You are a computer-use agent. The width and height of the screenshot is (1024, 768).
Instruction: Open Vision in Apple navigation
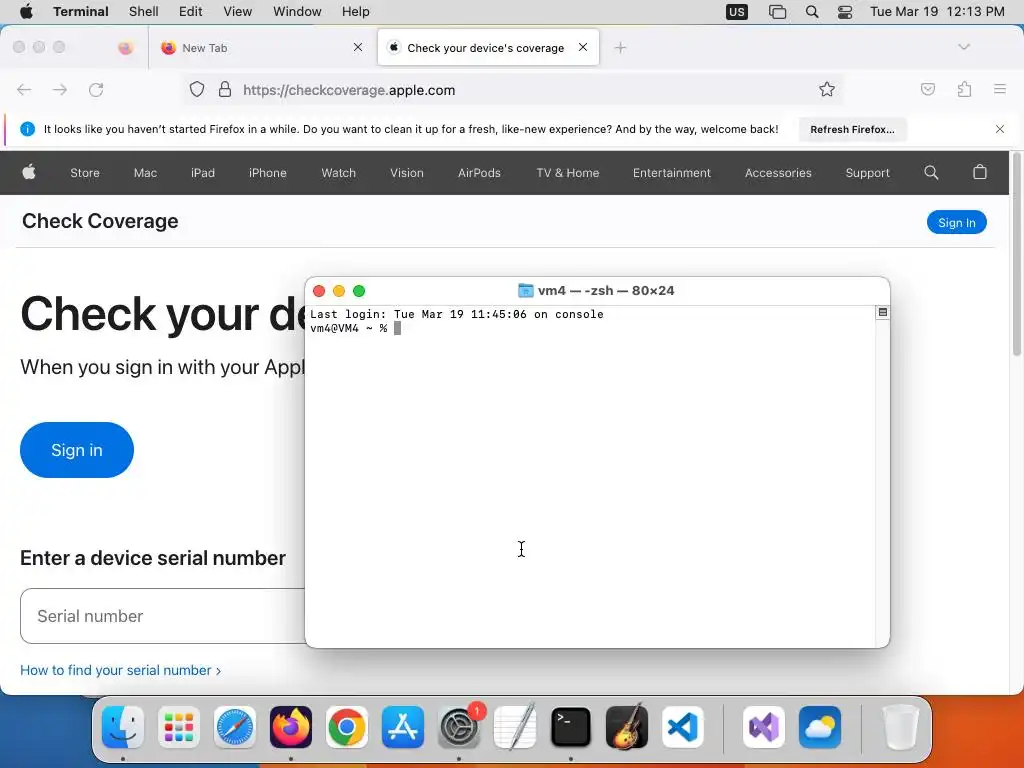coord(407,173)
